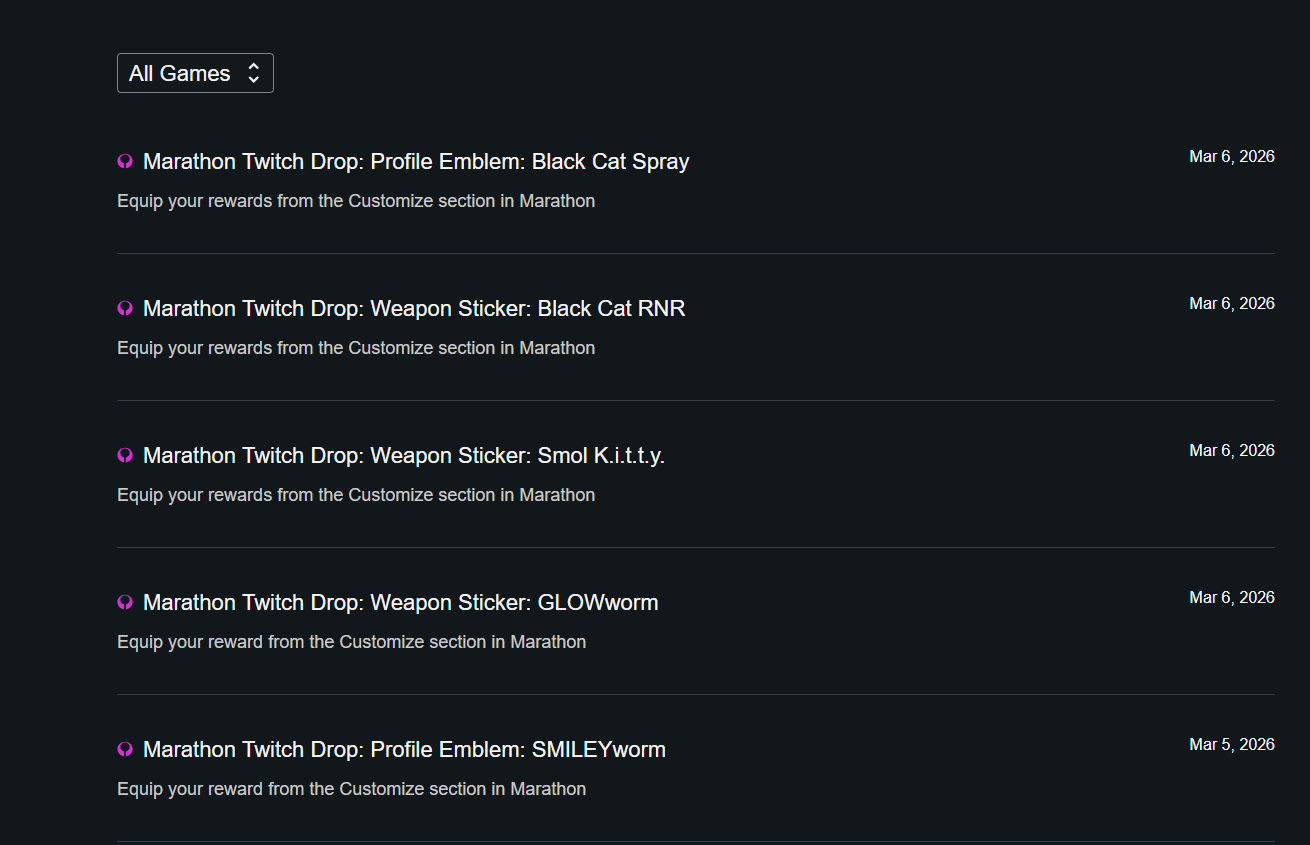Open the Weapon Sticker: Black Cat RNR entry
1310x845 pixels.
coord(414,309)
